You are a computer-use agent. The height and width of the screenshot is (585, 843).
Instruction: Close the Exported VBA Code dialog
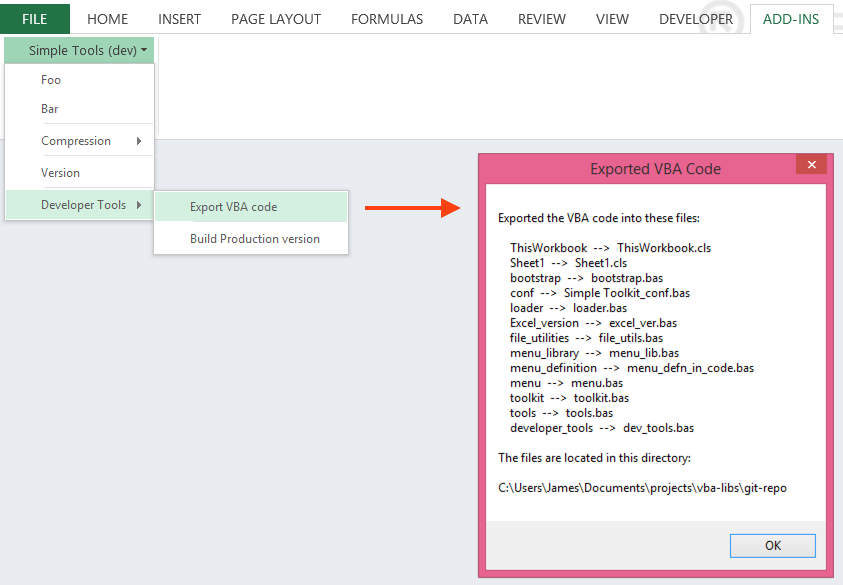[x=811, y=164]
